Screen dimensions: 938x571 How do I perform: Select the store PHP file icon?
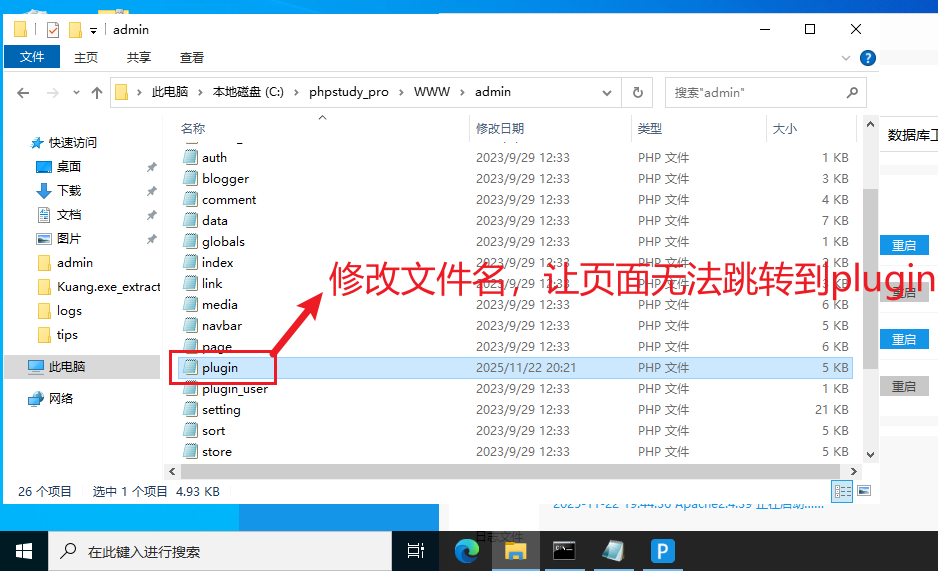190,451
